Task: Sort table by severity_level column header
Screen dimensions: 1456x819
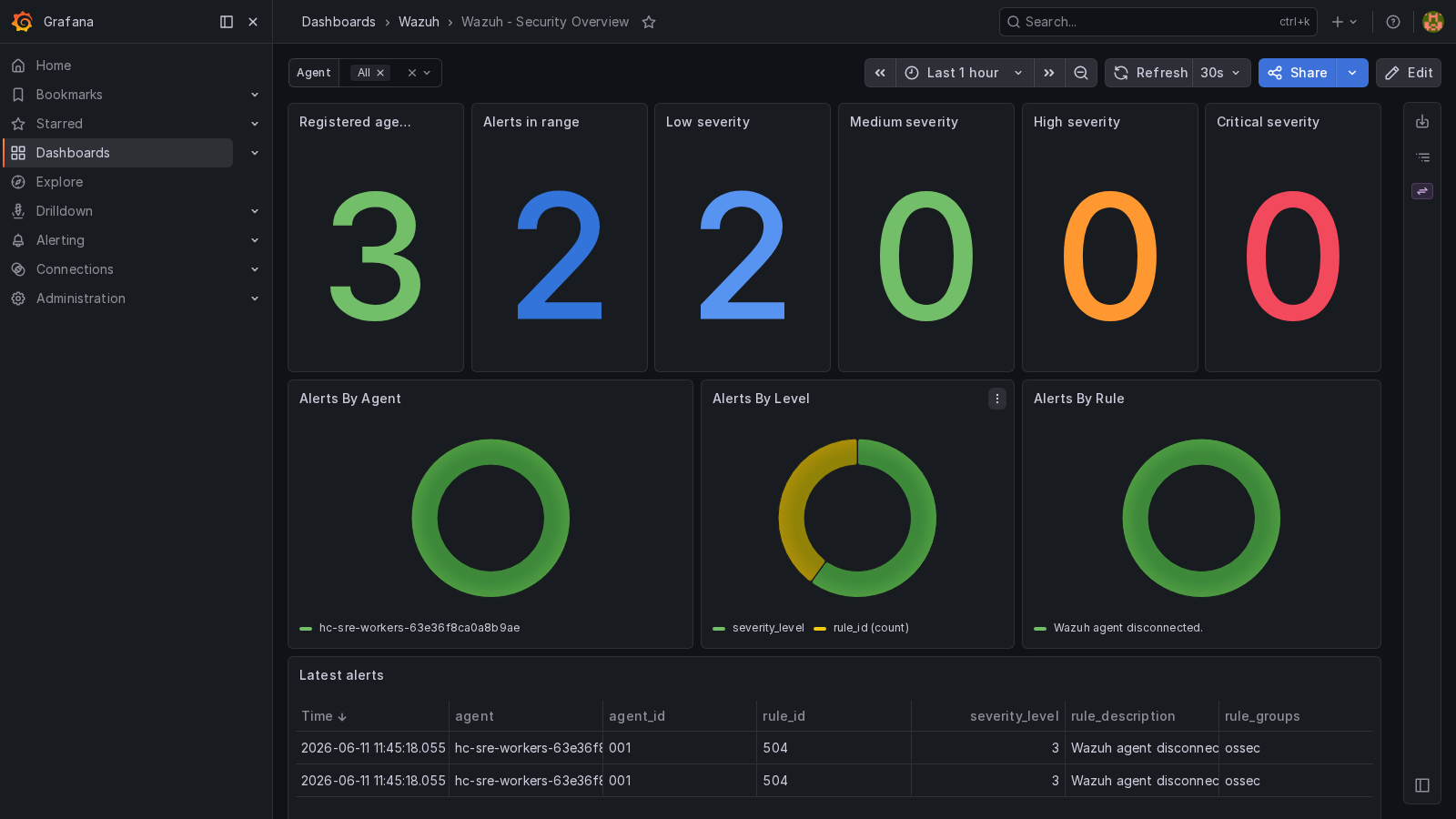Action: (1015, 716)
